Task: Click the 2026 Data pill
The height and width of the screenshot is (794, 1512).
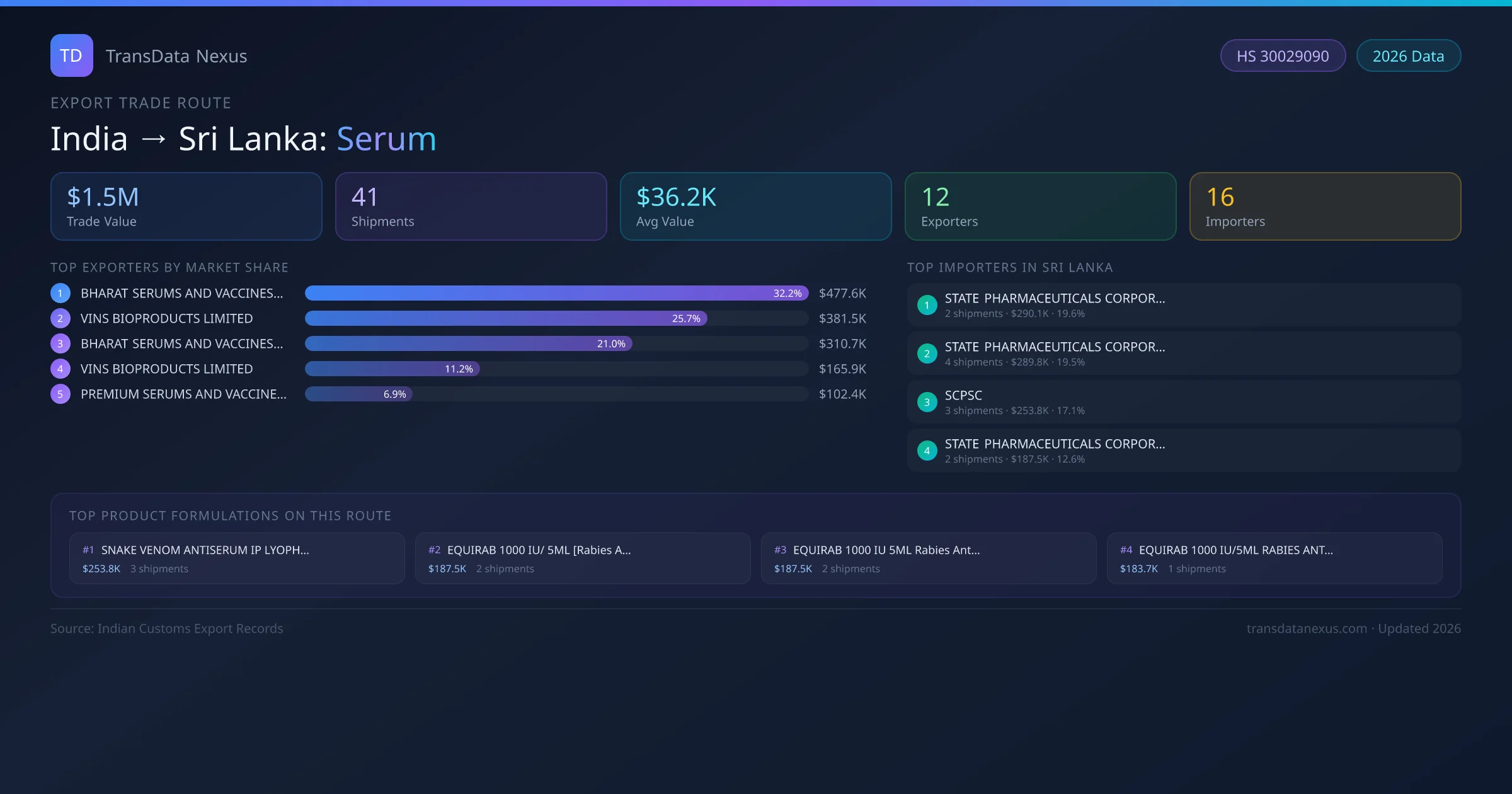Action: point(1408,56)
